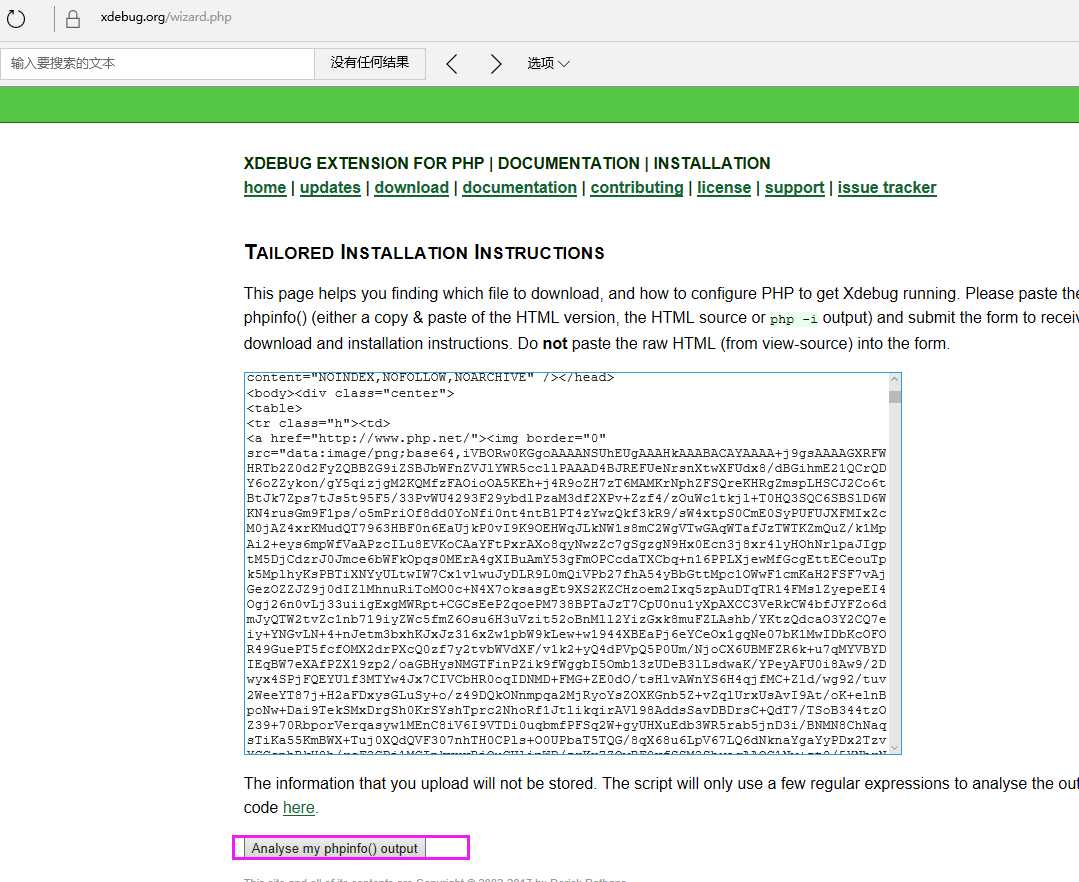Click the browser refresh icon

click(x=16, y=19)
